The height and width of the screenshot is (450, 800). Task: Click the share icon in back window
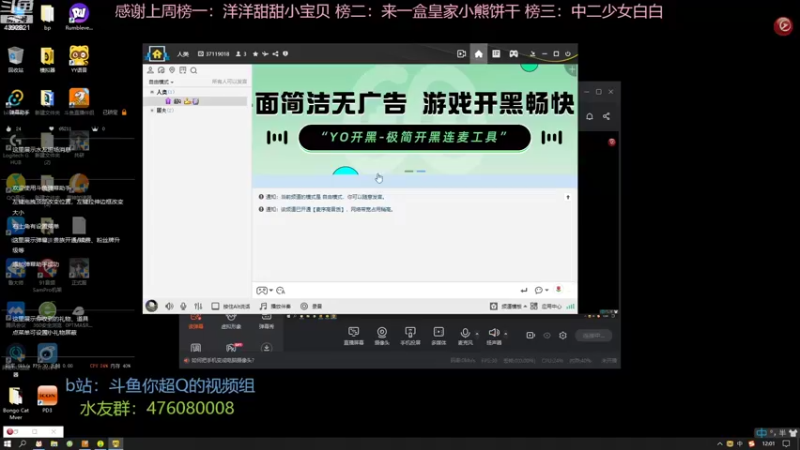pyautogui.click(x=606, y=116)
